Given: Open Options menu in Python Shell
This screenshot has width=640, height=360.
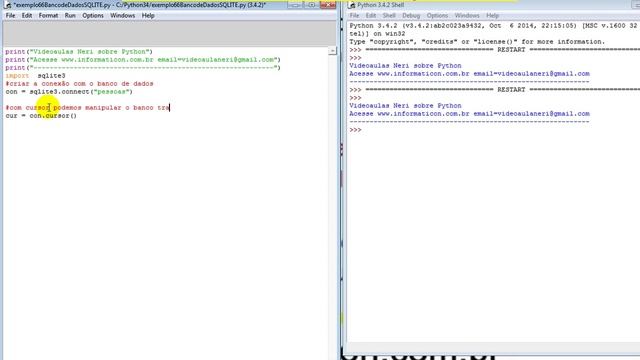Looking at the screenshot, I should coord(437,16).
